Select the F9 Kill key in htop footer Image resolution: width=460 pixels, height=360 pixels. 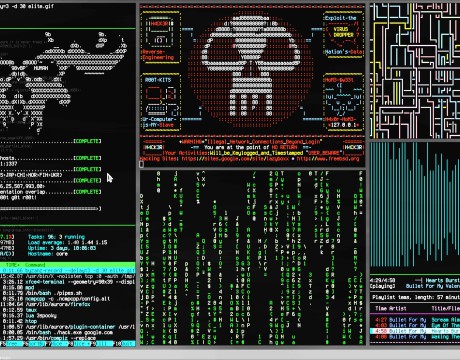pyautogui.click(x=102, y=343)
